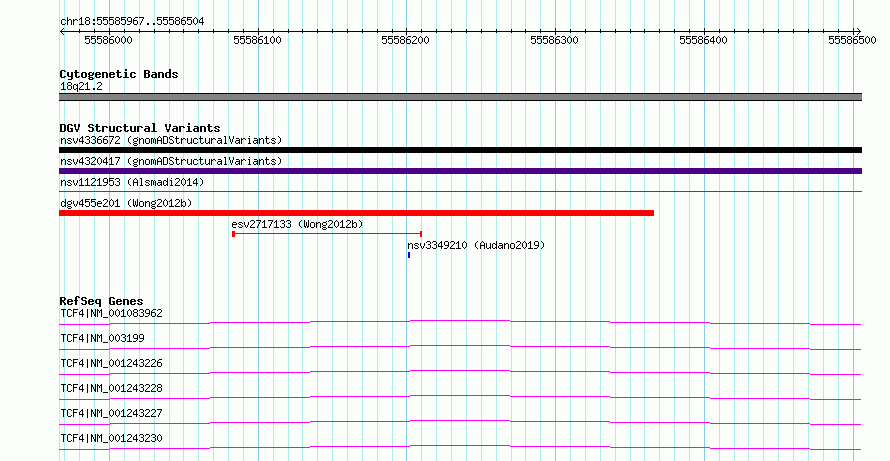This screenshot has width=890, height=461.
Task: Click ruler coordinate 55586100
Action: [x=257, y=40]
